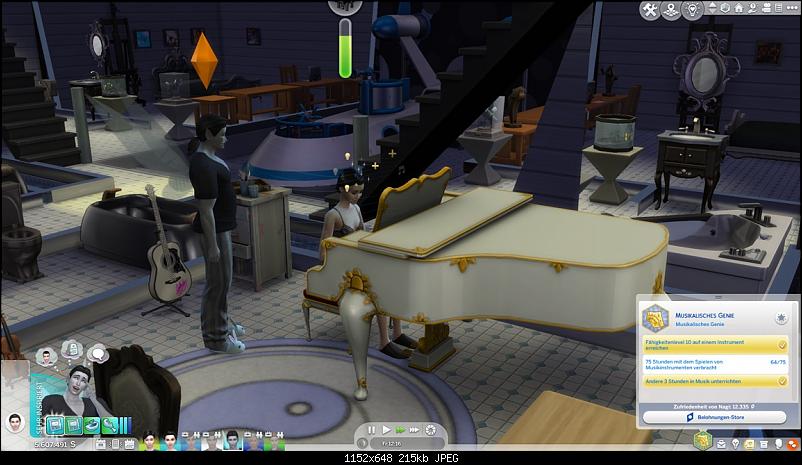Click the green vertical progress bar
The height and width of the screenshot is (465, 802).
(345, 48)
